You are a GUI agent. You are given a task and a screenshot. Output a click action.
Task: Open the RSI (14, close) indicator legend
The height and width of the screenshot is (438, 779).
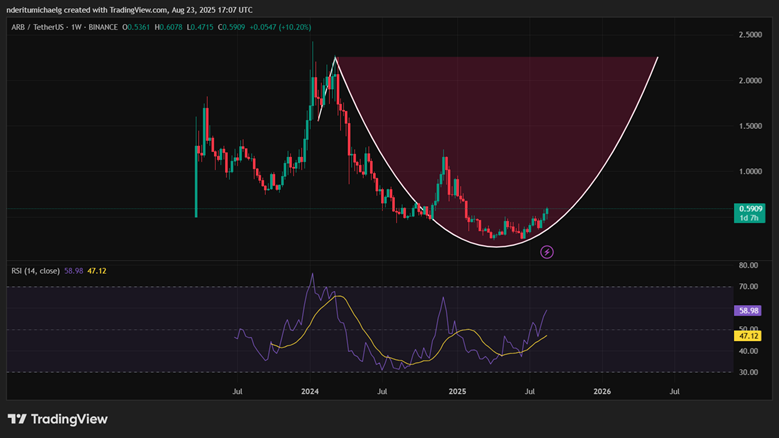click(x=37, y=269)
